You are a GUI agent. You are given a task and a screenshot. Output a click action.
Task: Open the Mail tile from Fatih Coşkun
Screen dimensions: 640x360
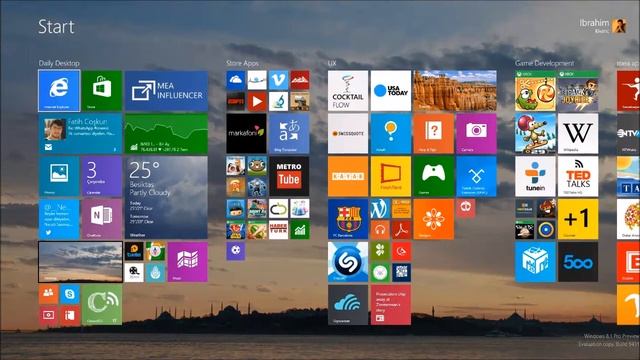(x=80, y=133)
